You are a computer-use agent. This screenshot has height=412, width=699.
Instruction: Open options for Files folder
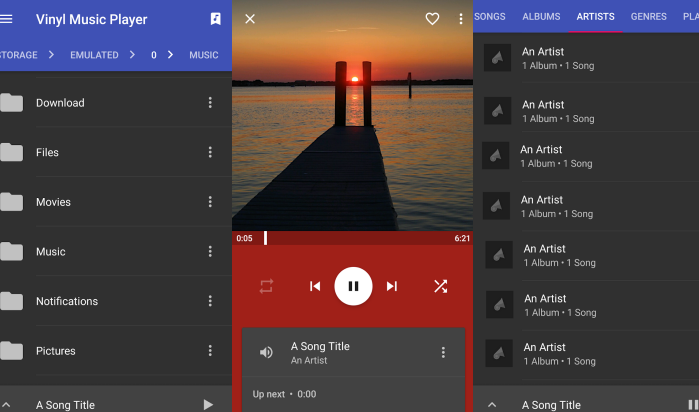pos(210,152)
